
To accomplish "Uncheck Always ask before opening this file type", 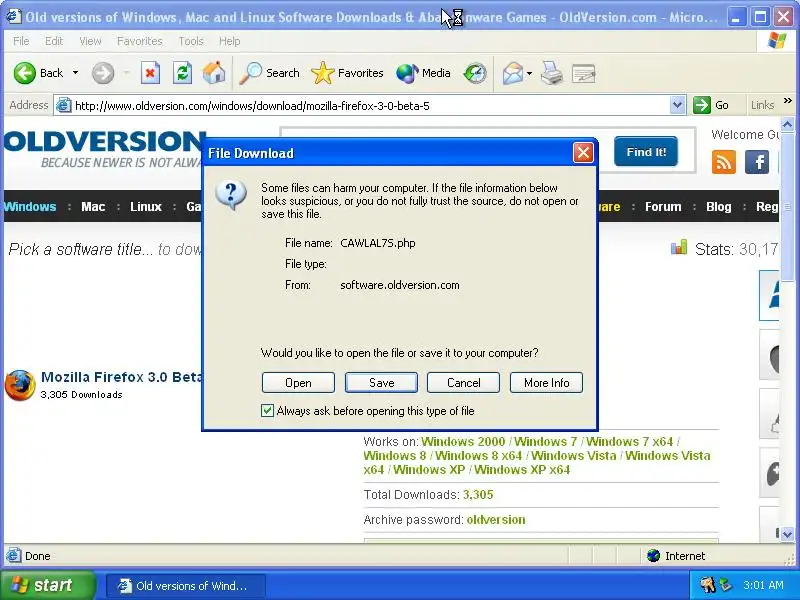I will pos(267,411).
